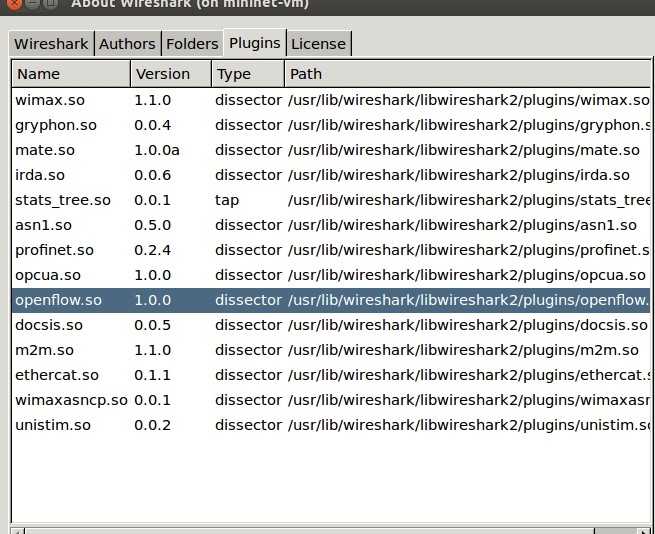Select the profinet.so plugin row
The width and height of the screenshot is (655, 534).
coord(331,250)
